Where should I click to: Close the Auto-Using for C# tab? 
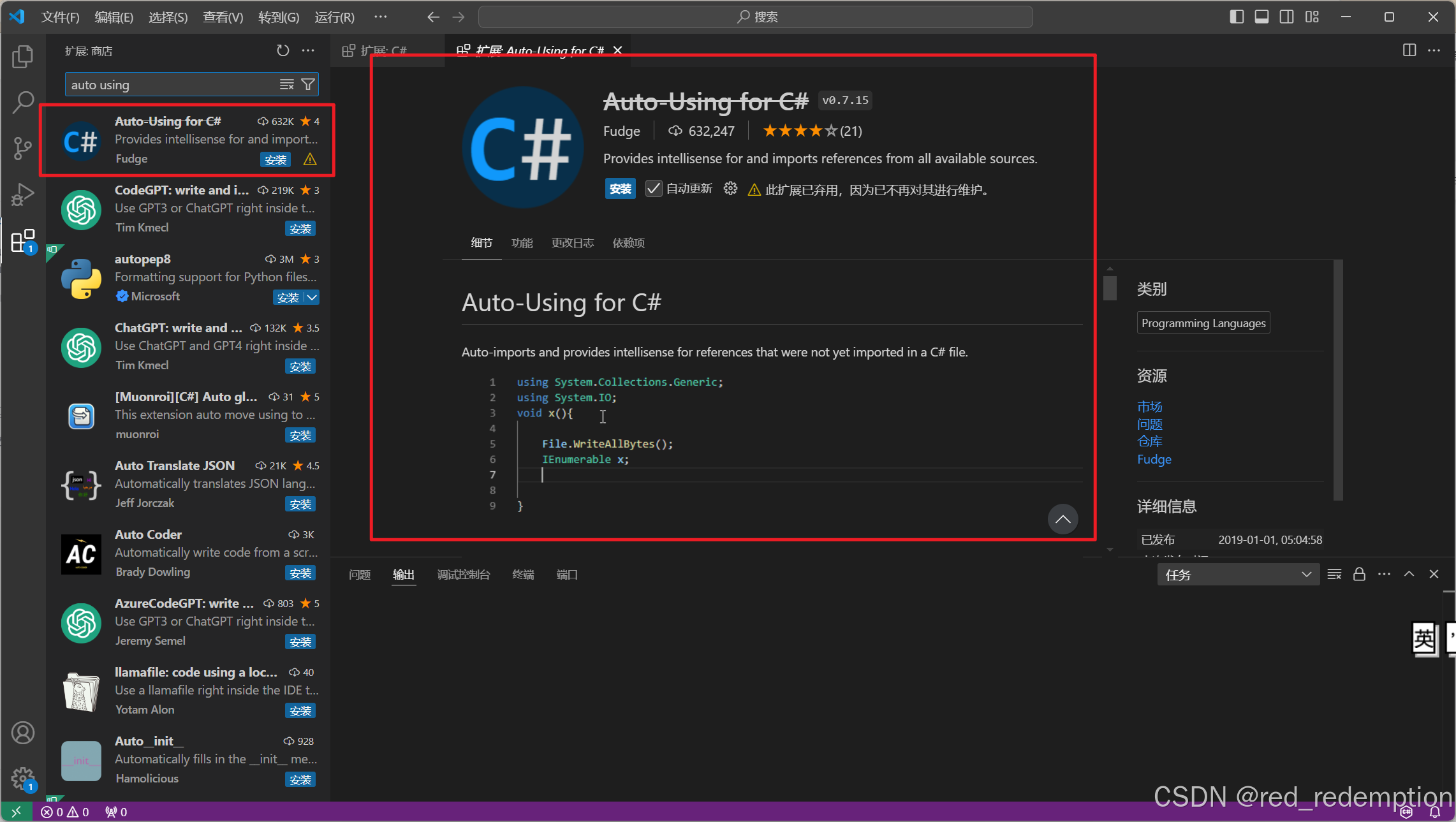(617, 50)
